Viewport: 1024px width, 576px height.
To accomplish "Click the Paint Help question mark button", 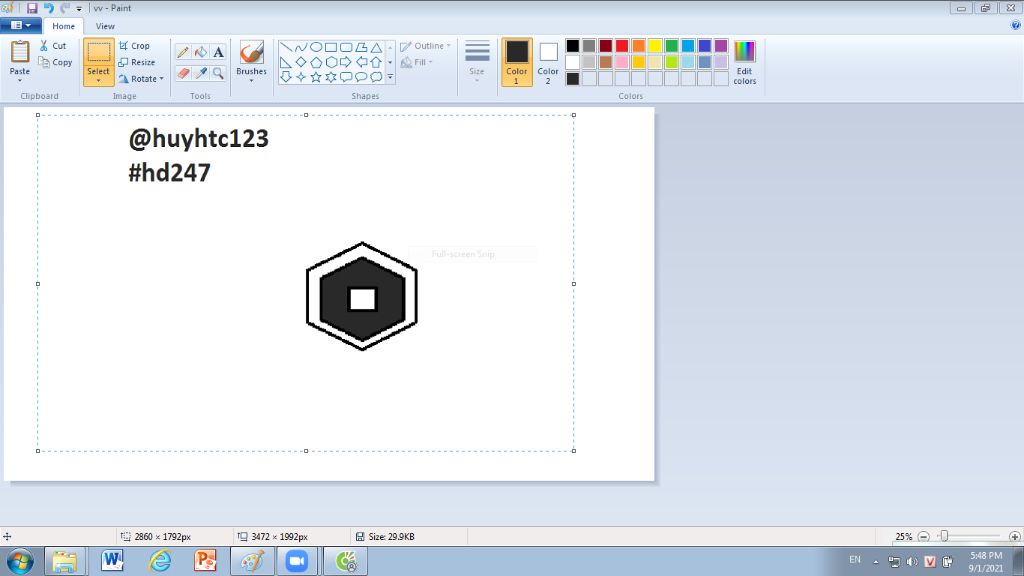I will pos(1016,25).
